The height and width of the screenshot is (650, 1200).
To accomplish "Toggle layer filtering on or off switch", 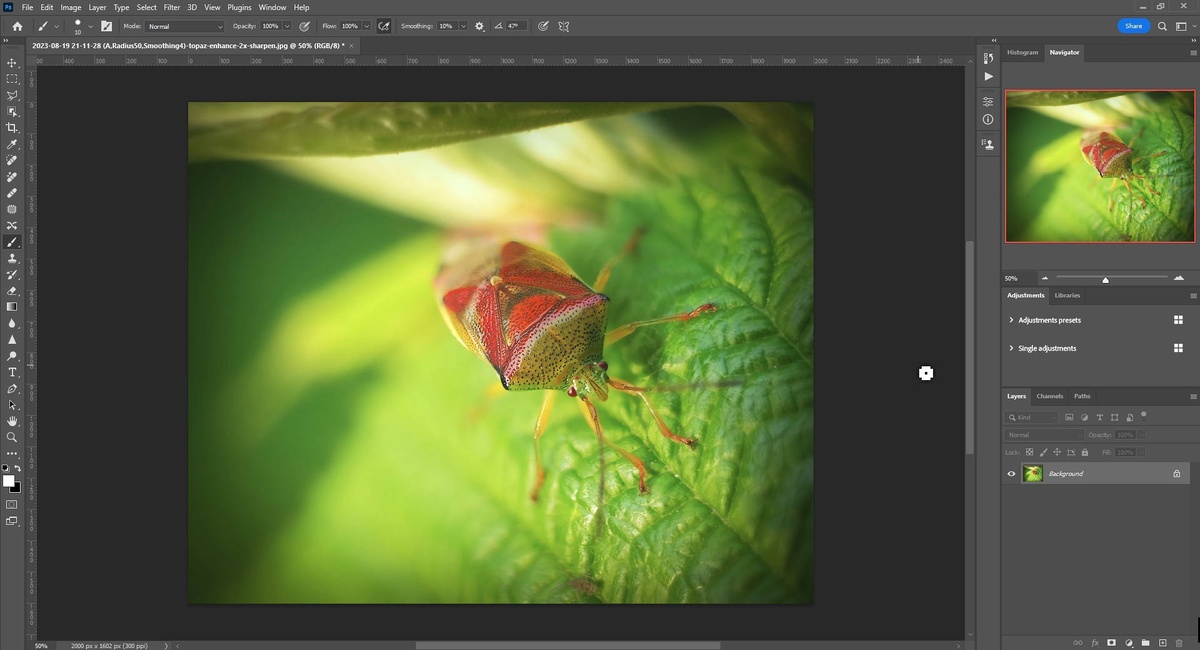I will pos(1143,415).
